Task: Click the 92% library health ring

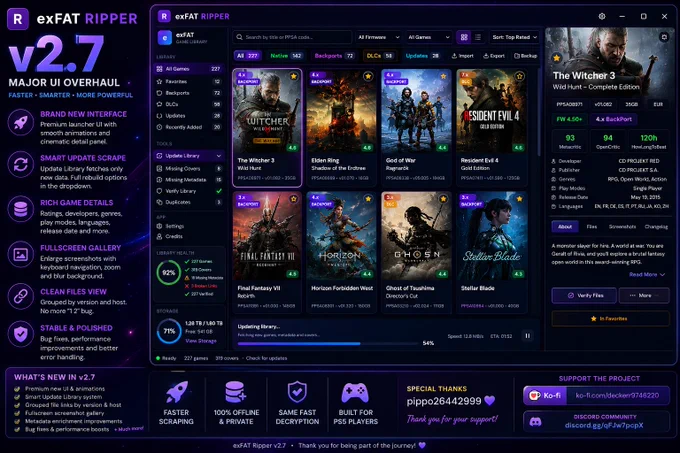Action: pos(168,273)
